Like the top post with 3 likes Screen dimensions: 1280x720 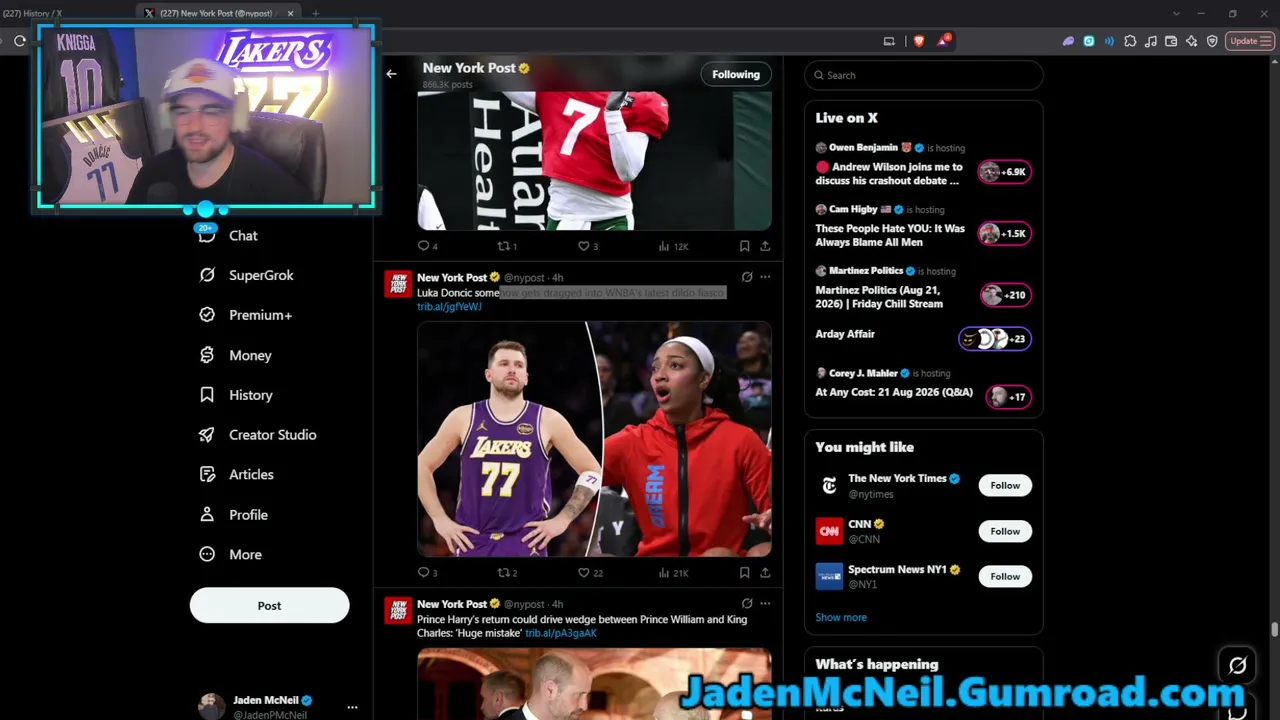pos(588,246)
